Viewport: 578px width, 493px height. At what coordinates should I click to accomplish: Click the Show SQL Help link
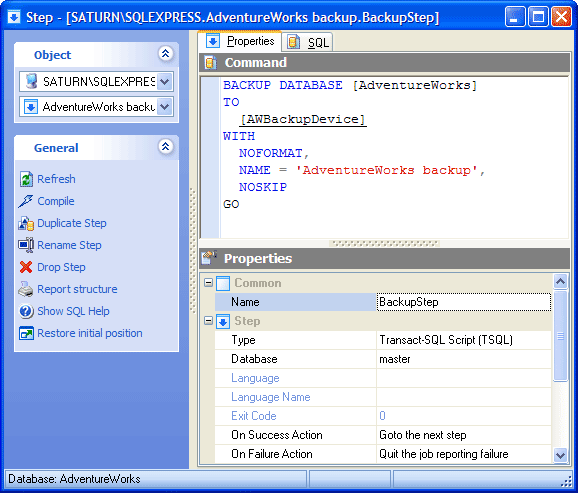73,311
